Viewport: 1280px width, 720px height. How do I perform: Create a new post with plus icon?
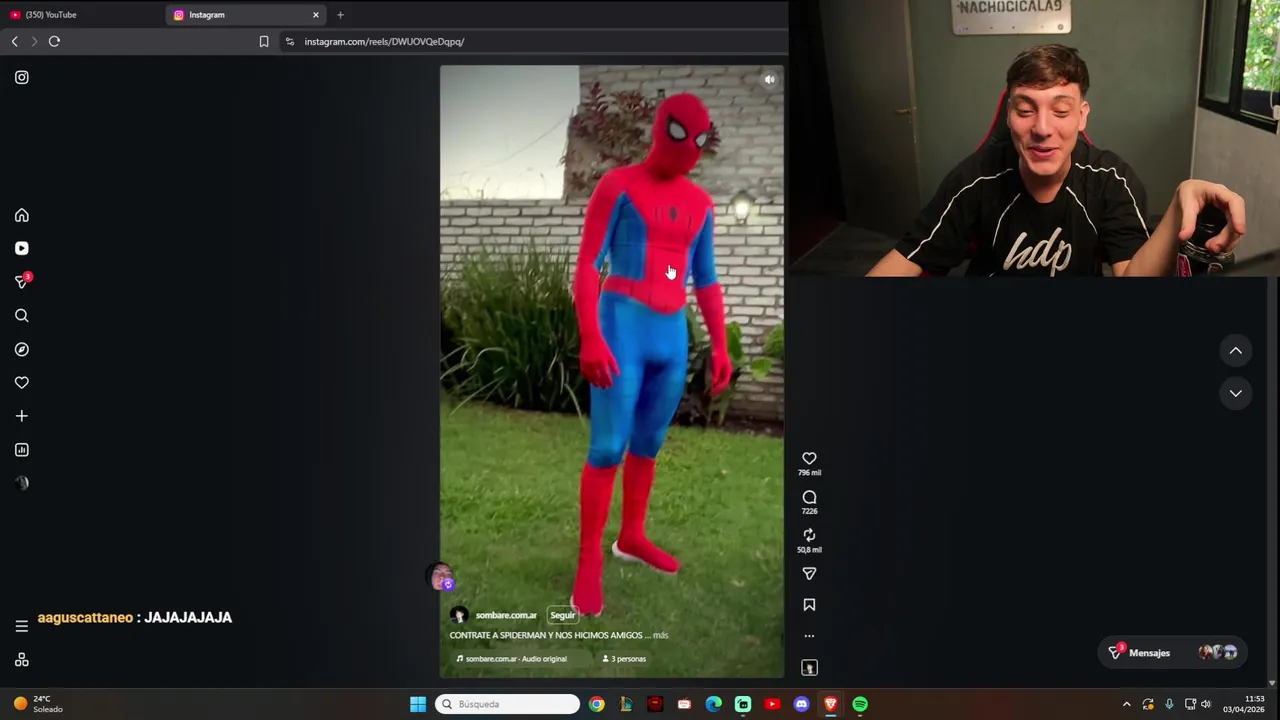click(x=22, y=416)
